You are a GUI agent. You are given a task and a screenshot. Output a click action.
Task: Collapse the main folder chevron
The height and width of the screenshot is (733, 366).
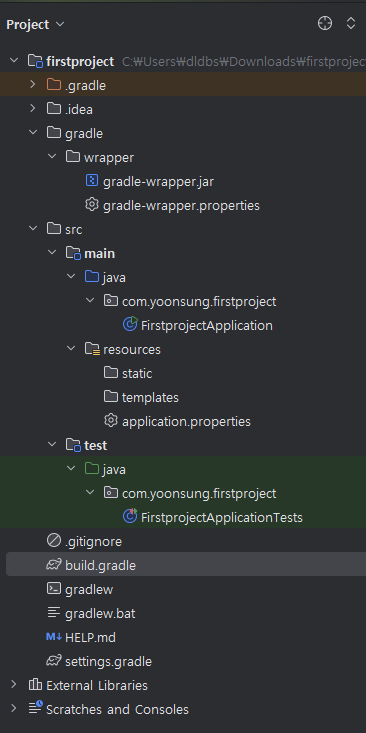51,252
